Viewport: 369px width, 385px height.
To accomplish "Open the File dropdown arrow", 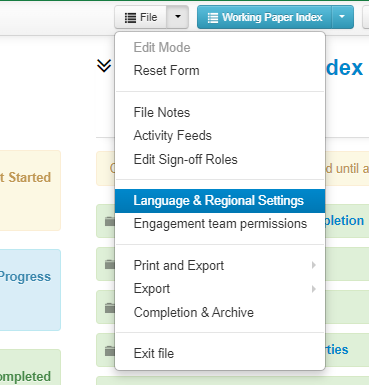I will point(178,17).
